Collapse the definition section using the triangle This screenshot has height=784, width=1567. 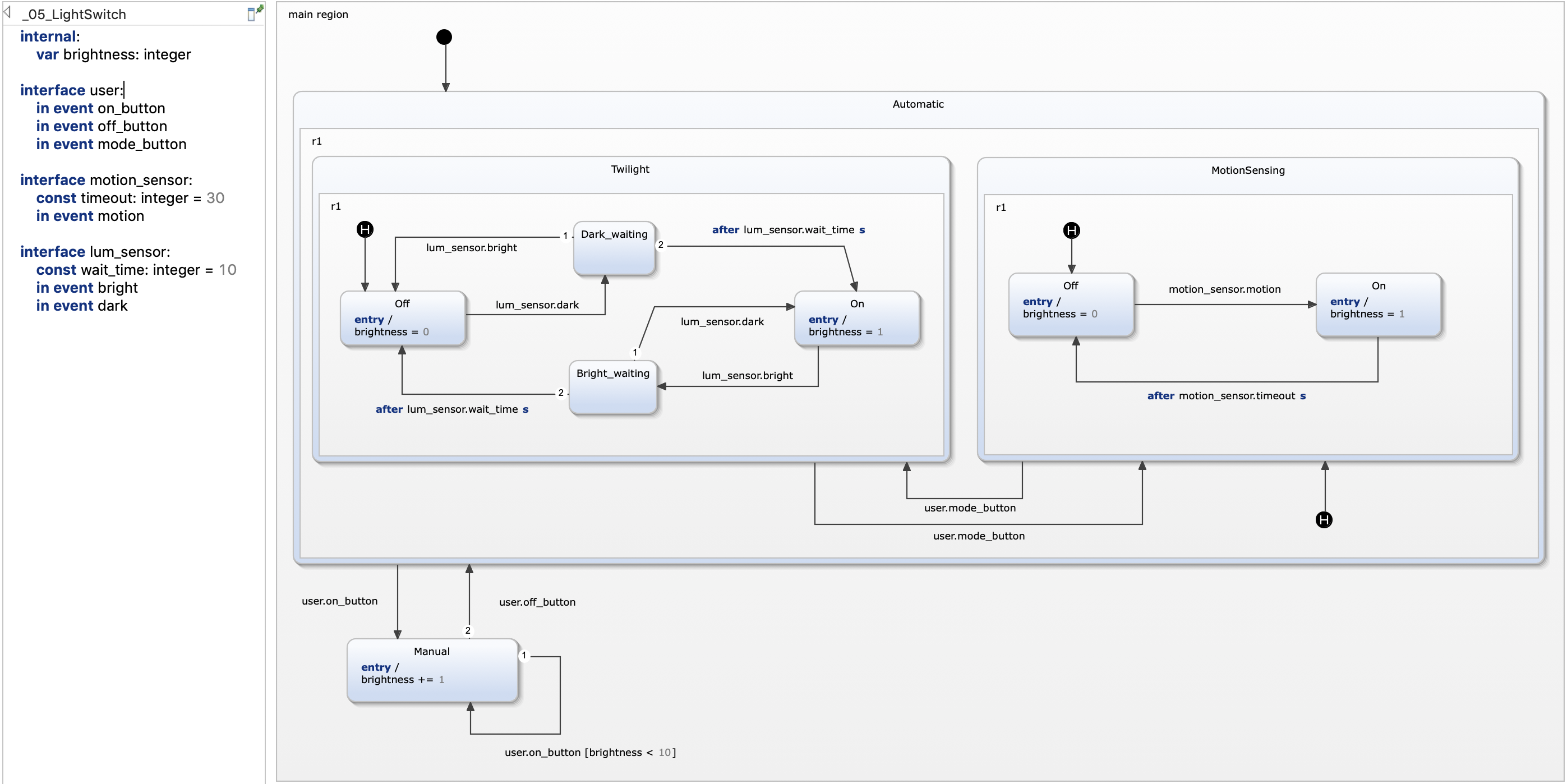[x=7, y=12]
